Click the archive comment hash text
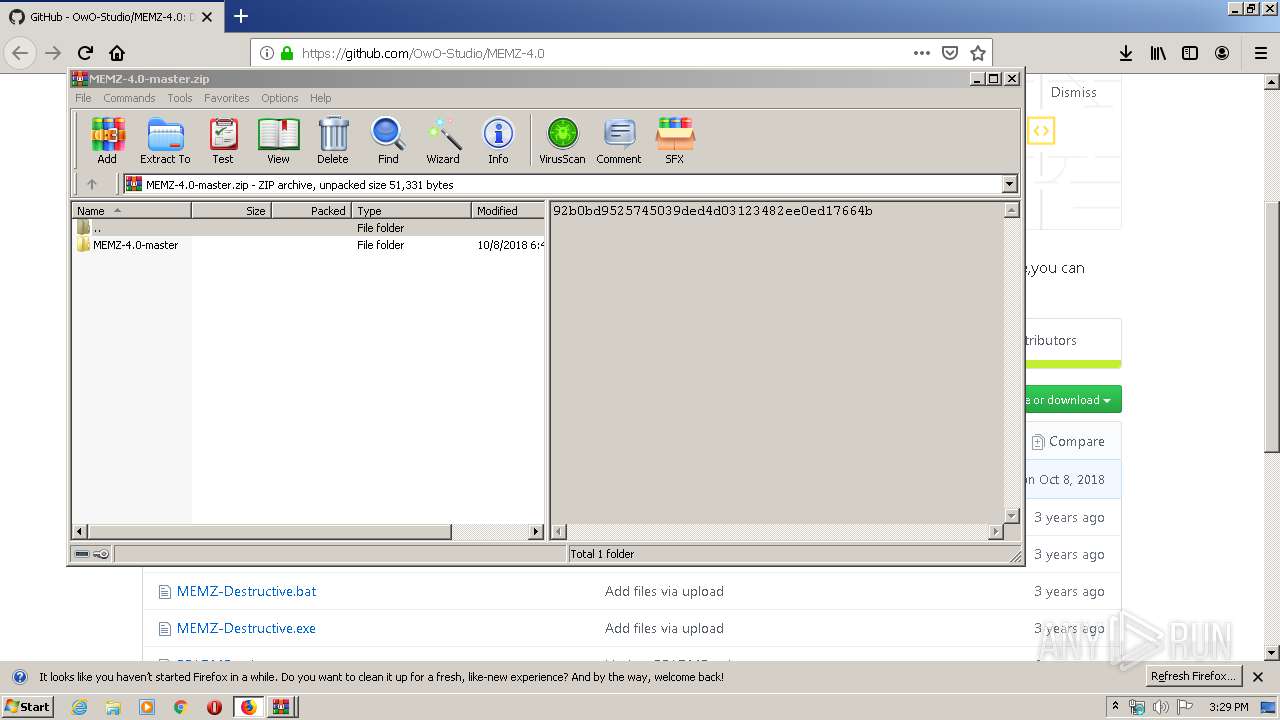The height and width of the screenshot is (720, 1280). coord(712,211)
